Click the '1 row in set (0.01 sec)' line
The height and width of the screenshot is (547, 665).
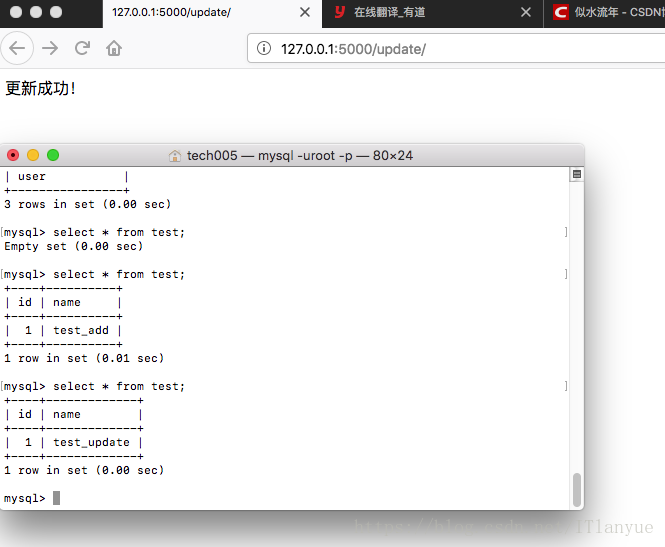click(84, 358)
